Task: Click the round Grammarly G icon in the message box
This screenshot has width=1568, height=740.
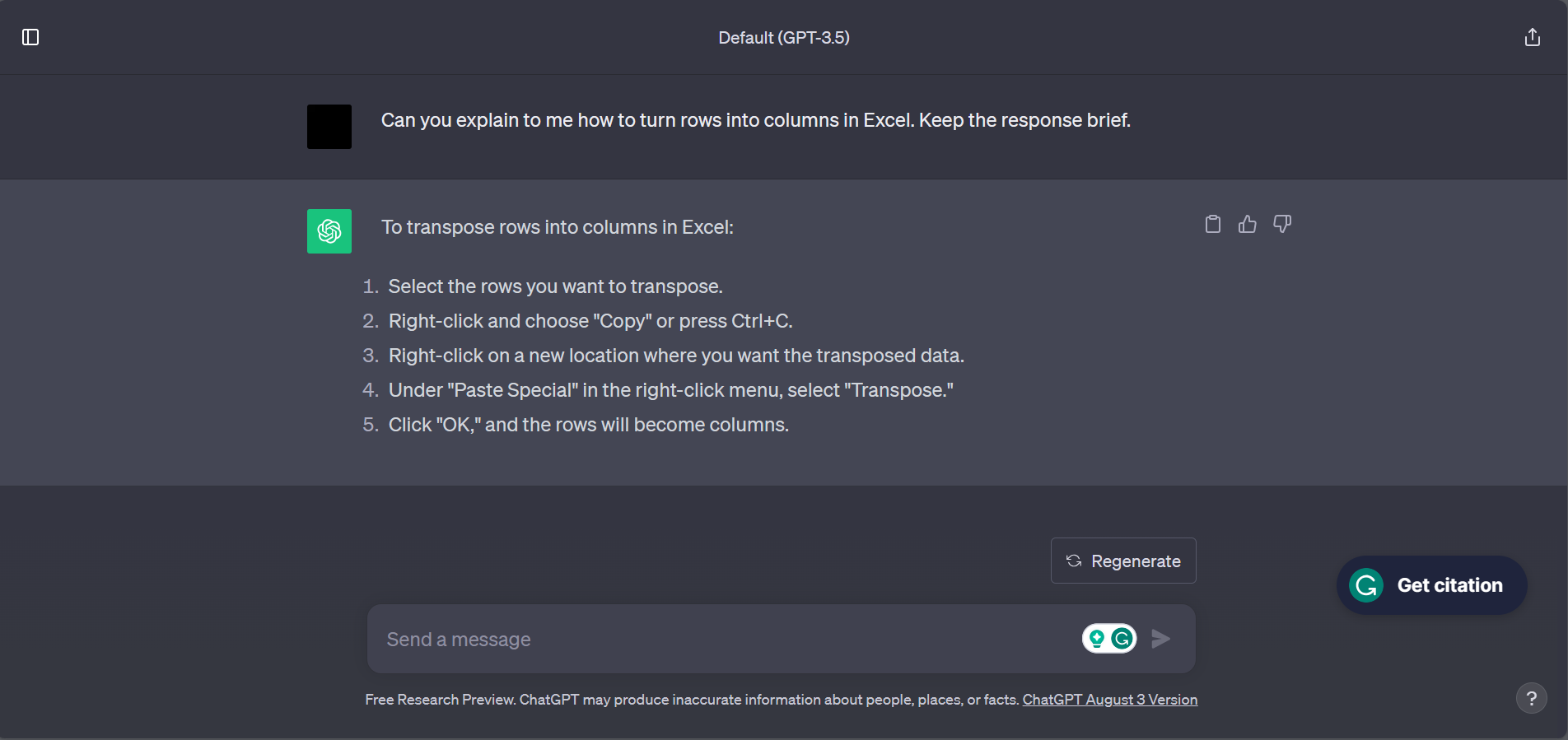Action: point(1122,639)
